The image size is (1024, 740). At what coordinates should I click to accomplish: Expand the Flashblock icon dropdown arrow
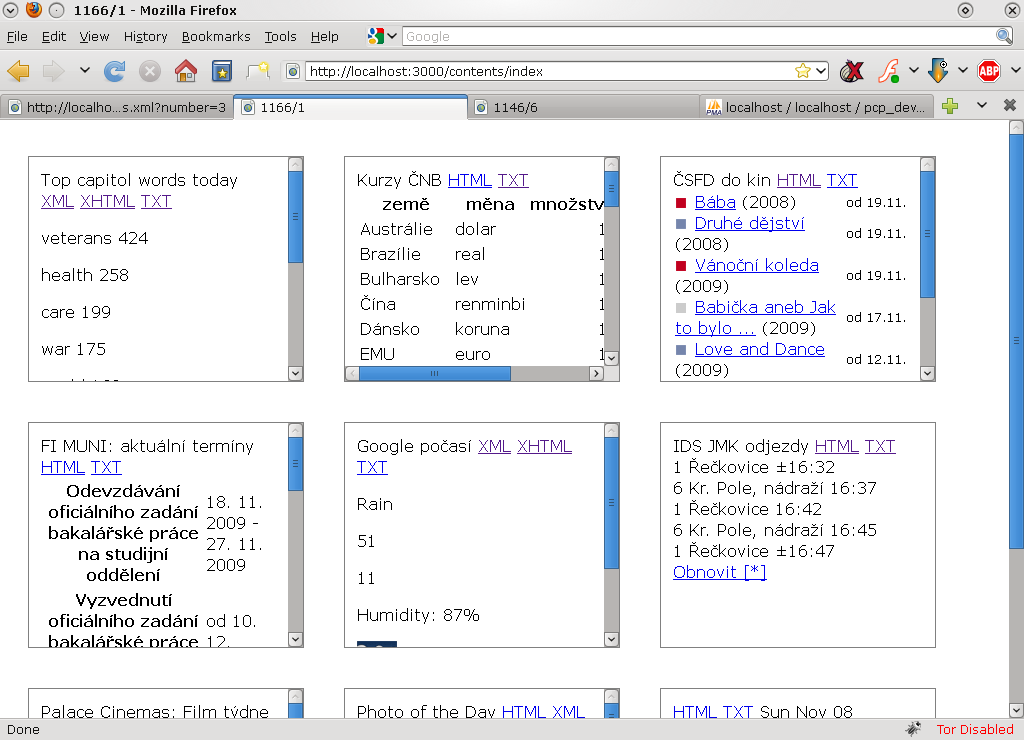(x=913, y=70)
